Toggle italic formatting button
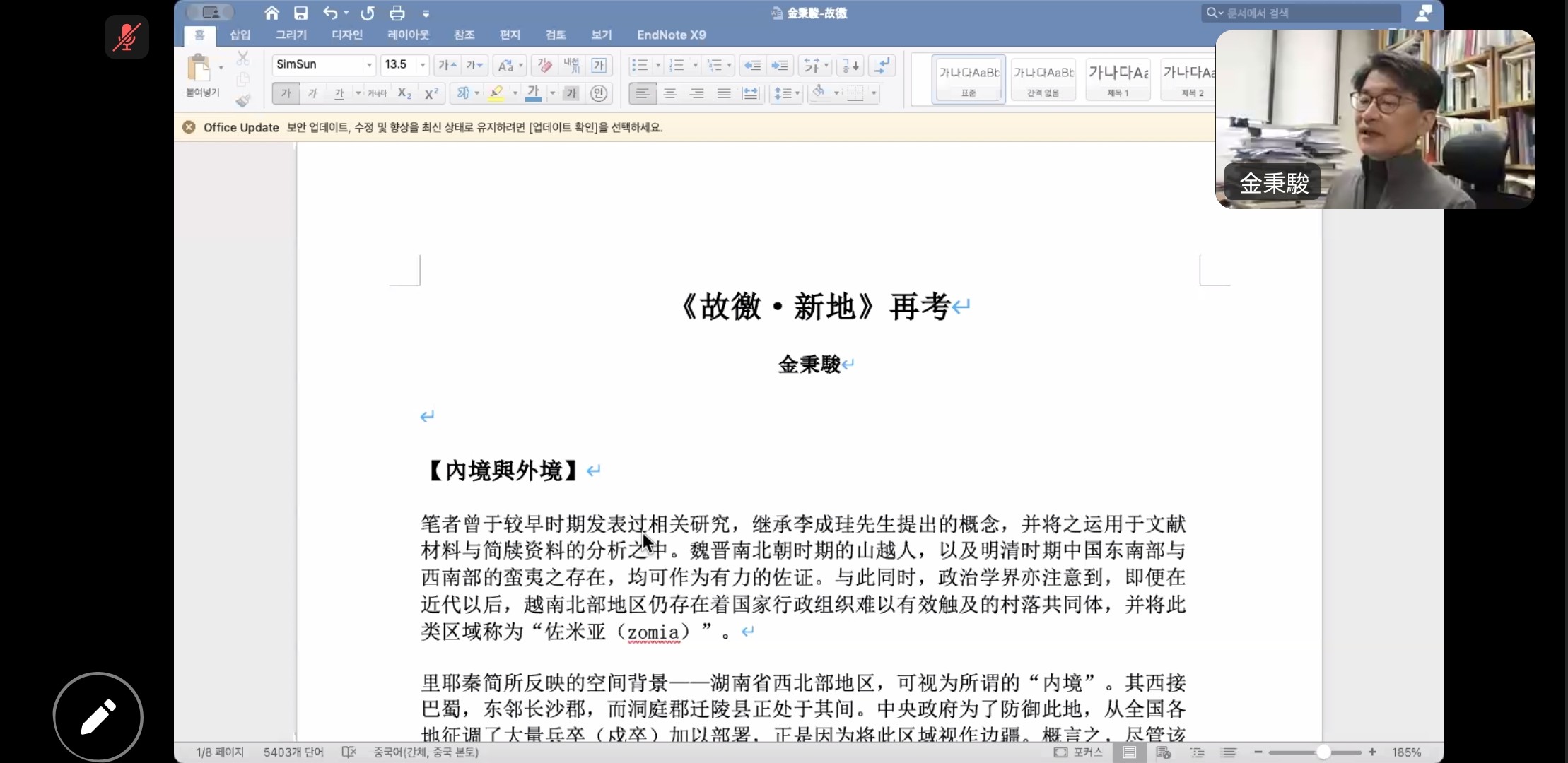 312,93
